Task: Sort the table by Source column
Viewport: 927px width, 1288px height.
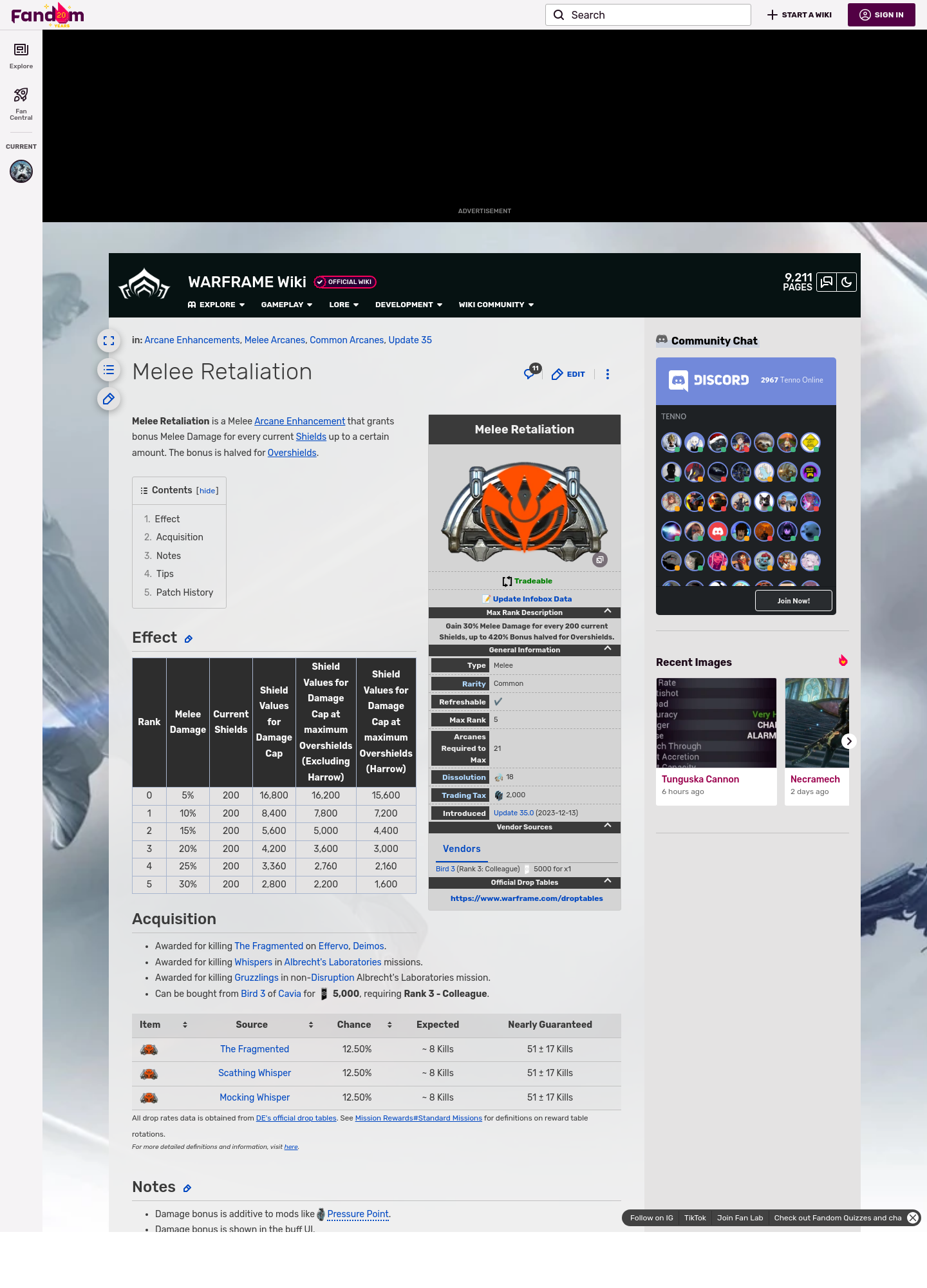Action: click(311, 1025)
